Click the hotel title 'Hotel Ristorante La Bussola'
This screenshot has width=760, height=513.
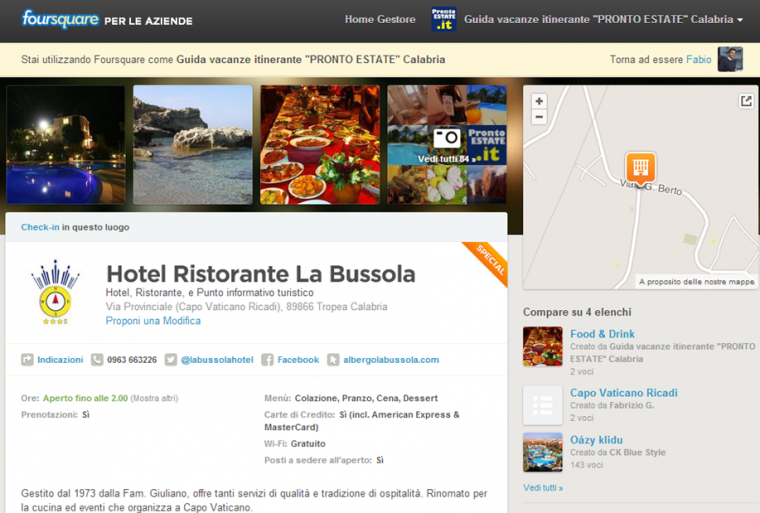click(x=261, y=273)
